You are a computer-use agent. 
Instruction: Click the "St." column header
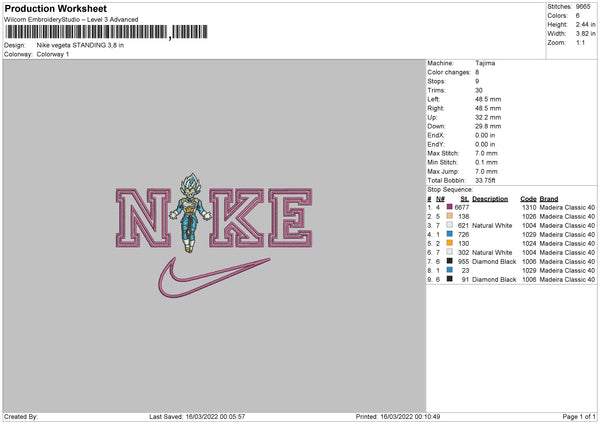465,199
